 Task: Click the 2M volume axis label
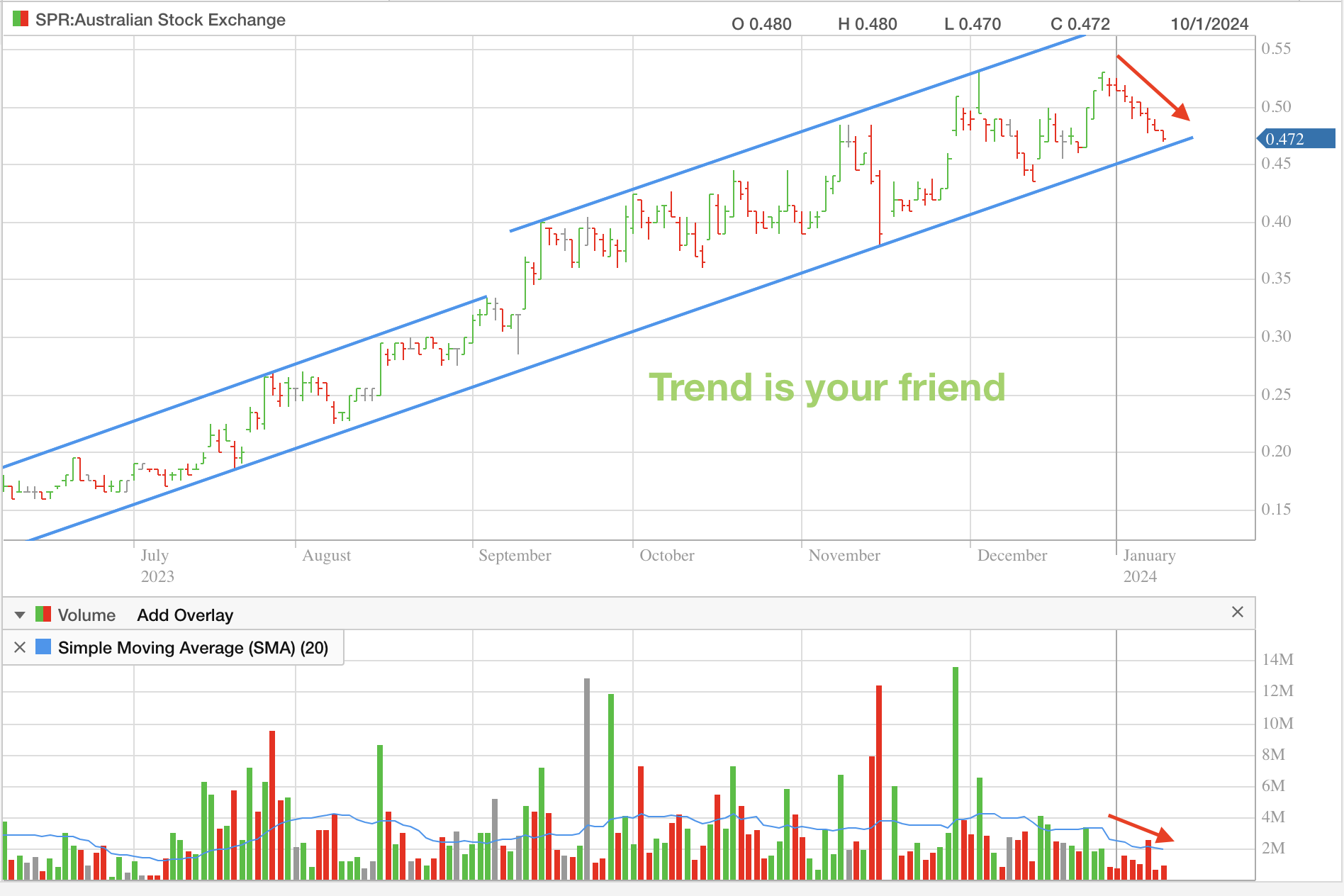[x=1274, y=849]
